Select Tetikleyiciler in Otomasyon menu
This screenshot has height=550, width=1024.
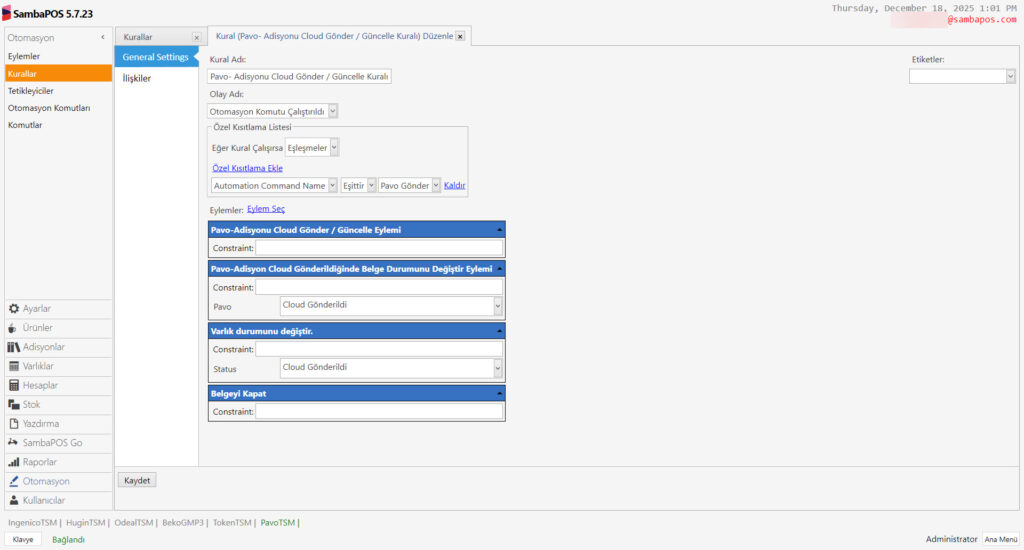(x=31, y=91)
